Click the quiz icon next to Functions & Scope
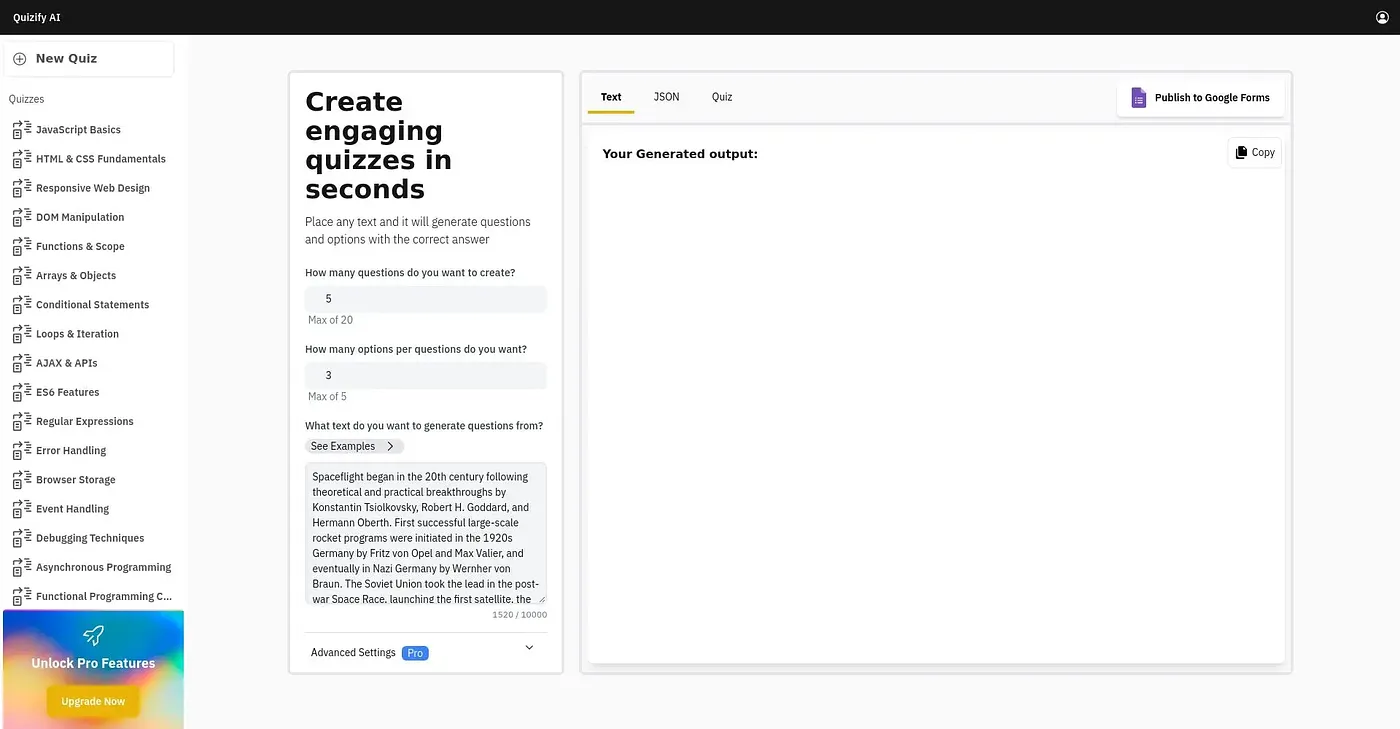 [22, 246]
